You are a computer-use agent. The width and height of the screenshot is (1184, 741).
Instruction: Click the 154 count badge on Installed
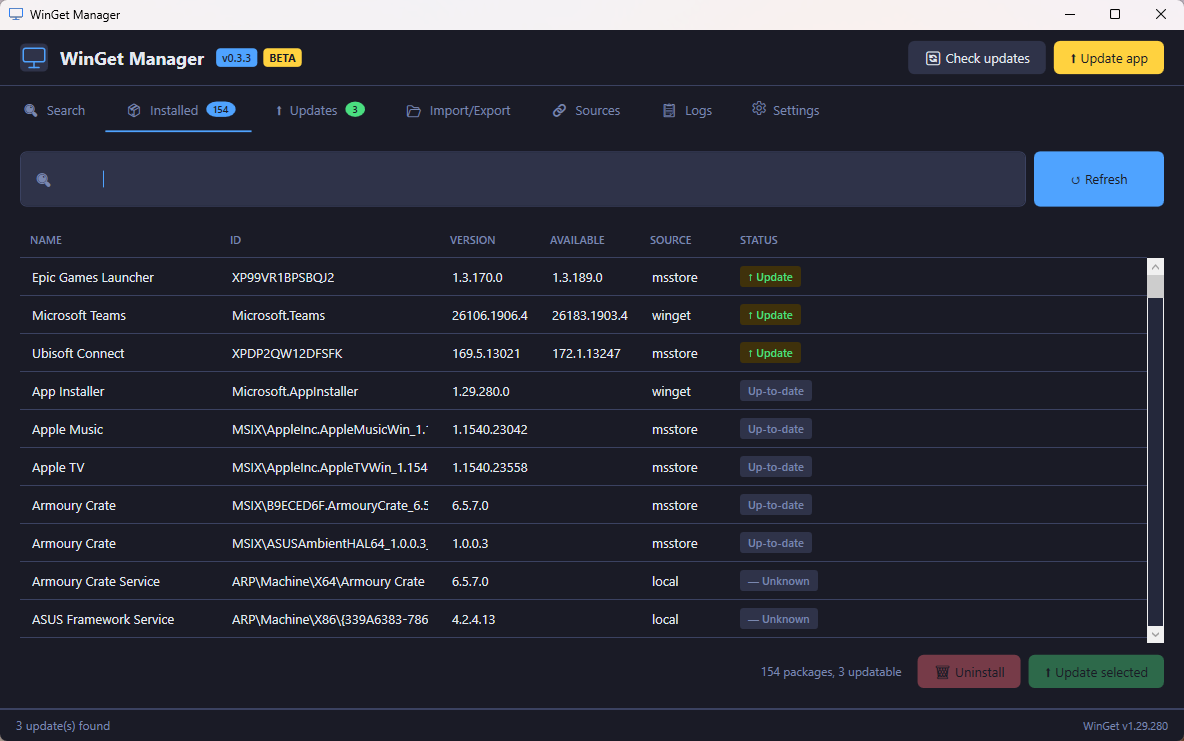coord(220,110)
